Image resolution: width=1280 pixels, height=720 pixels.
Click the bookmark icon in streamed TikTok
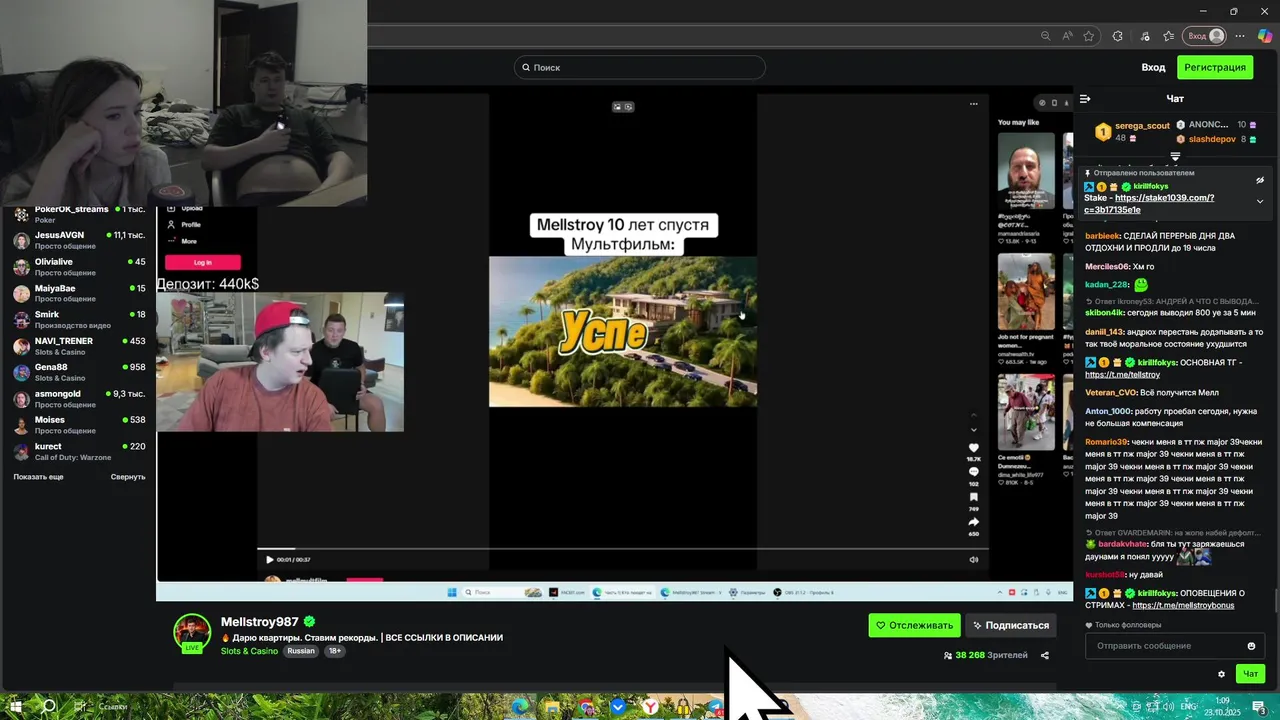[x=974, y=497]
